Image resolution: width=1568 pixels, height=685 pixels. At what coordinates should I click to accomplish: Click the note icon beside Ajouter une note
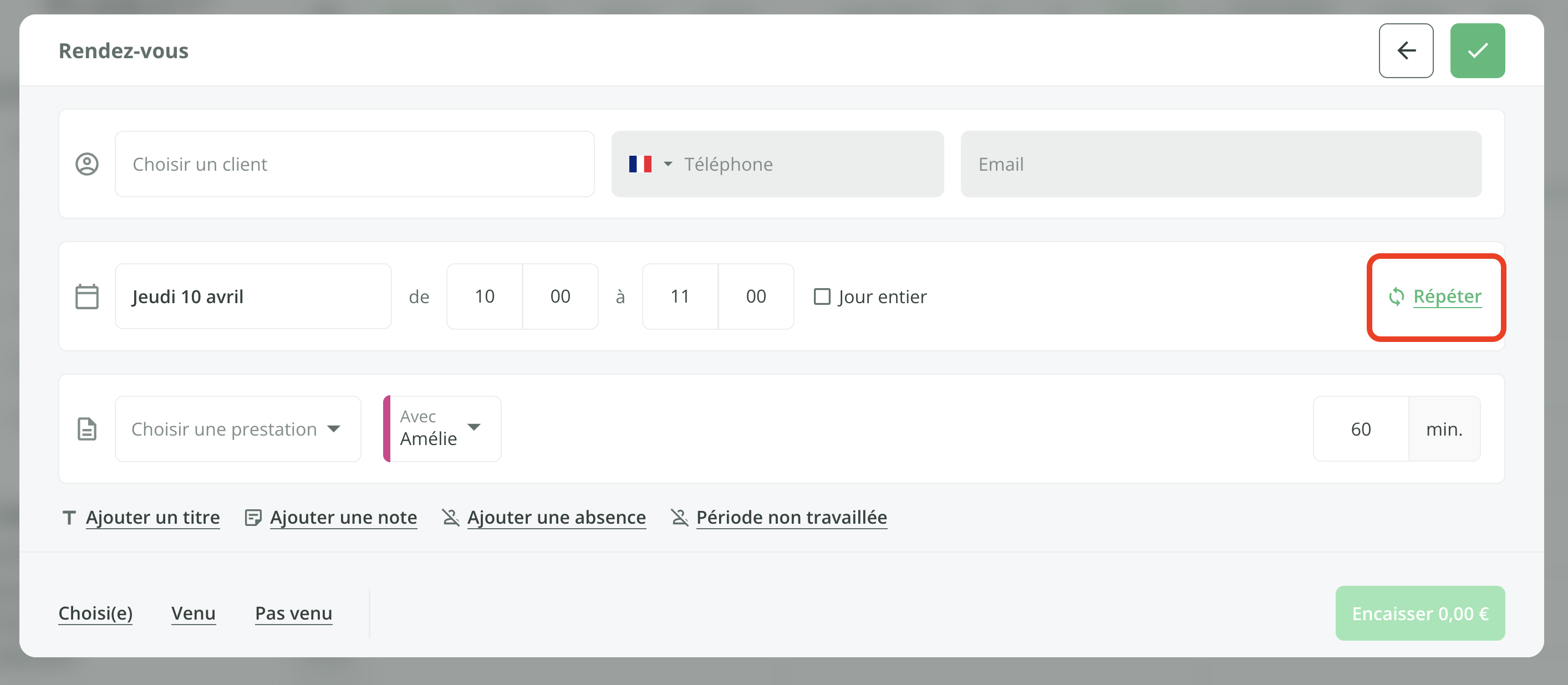click(253, 518)
